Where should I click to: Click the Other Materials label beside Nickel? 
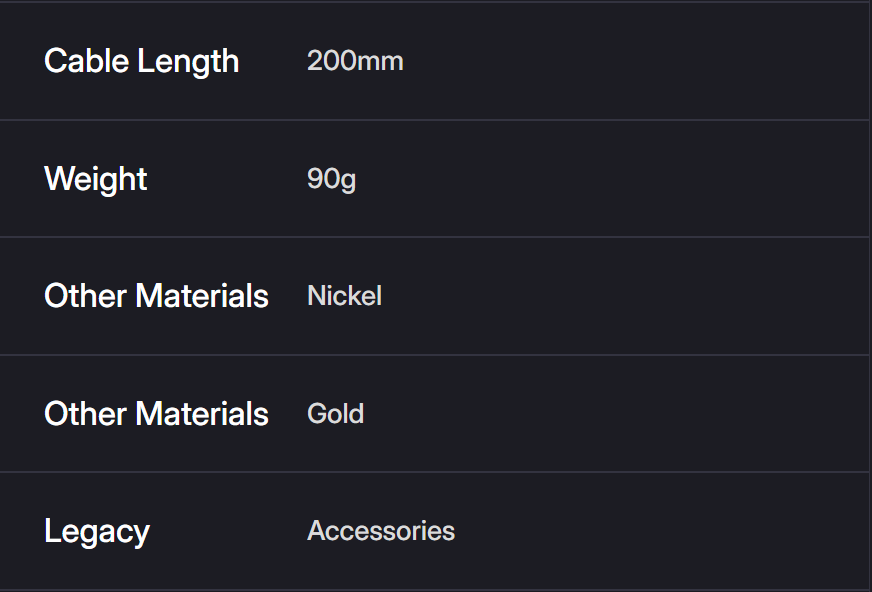point(156,296)
